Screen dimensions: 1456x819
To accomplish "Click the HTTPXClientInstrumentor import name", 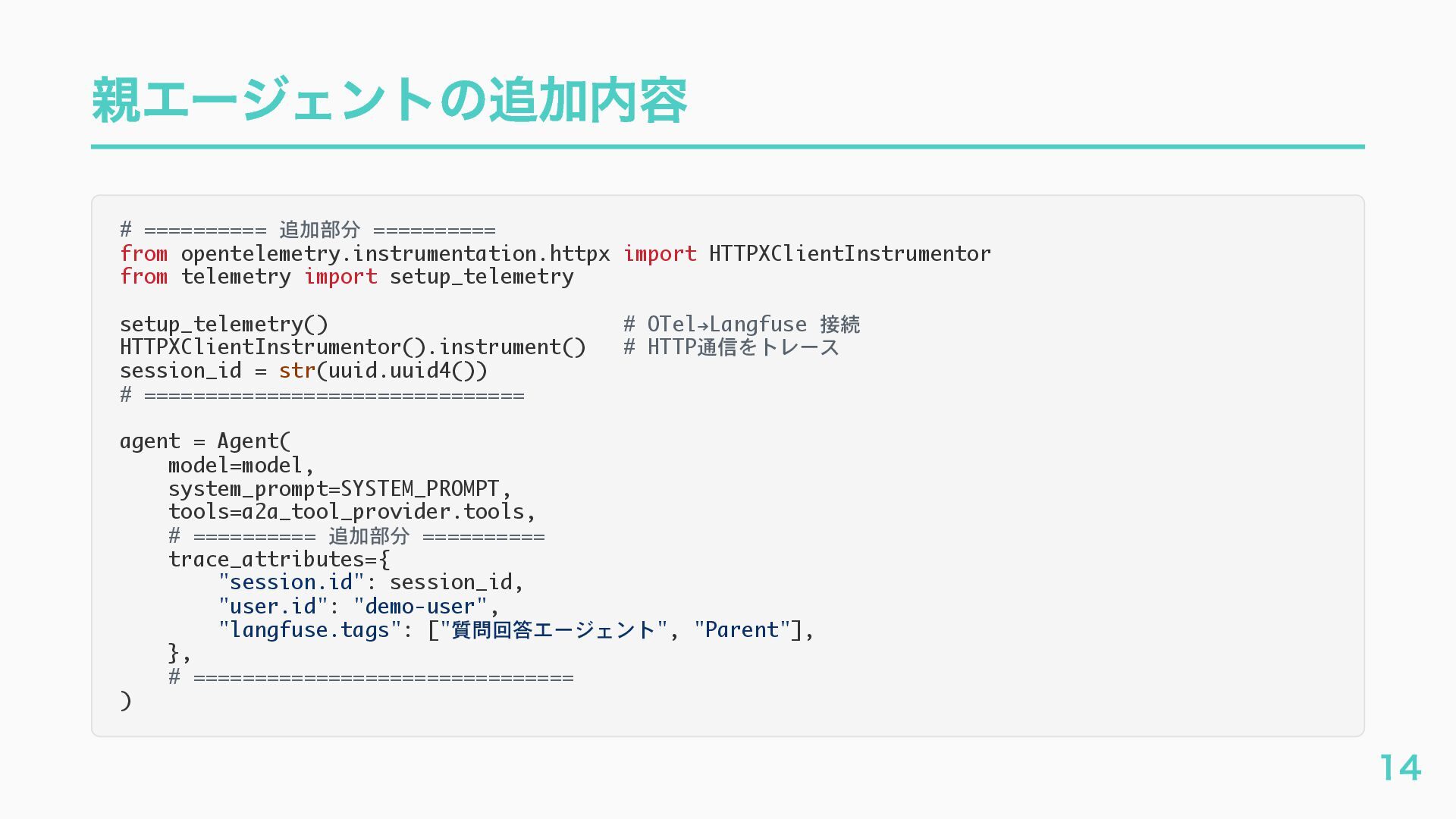I will 849,253.
